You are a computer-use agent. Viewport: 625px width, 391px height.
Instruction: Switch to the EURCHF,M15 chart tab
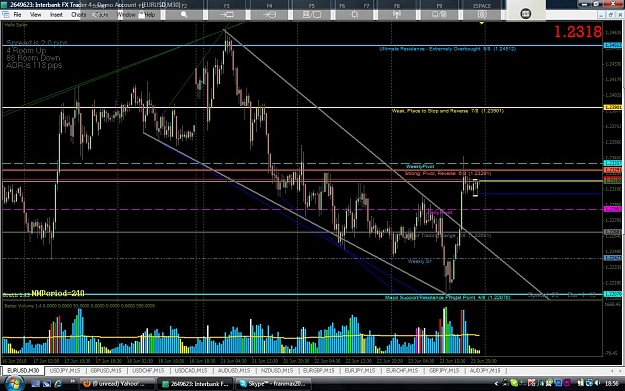click(x=402, y=371)
